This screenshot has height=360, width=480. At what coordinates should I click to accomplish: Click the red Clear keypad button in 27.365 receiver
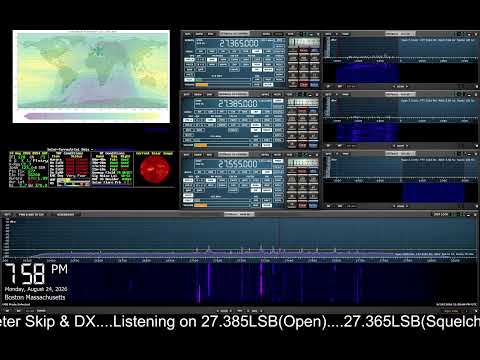[x=303, y=85]
